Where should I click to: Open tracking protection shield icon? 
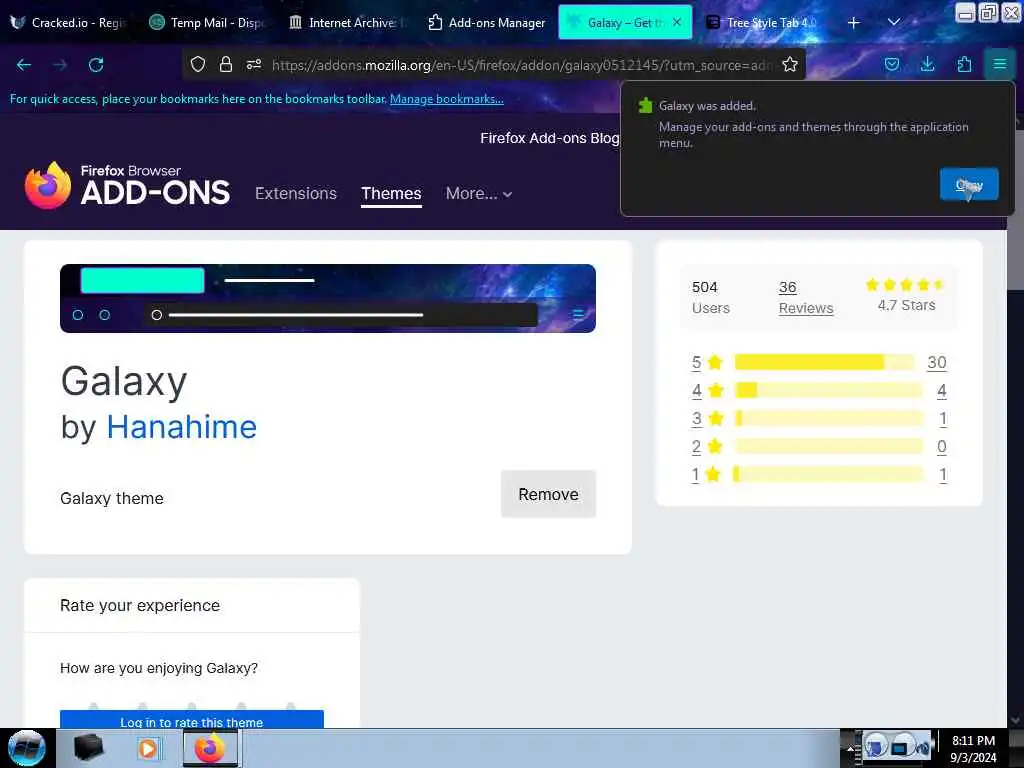[198, 64]
